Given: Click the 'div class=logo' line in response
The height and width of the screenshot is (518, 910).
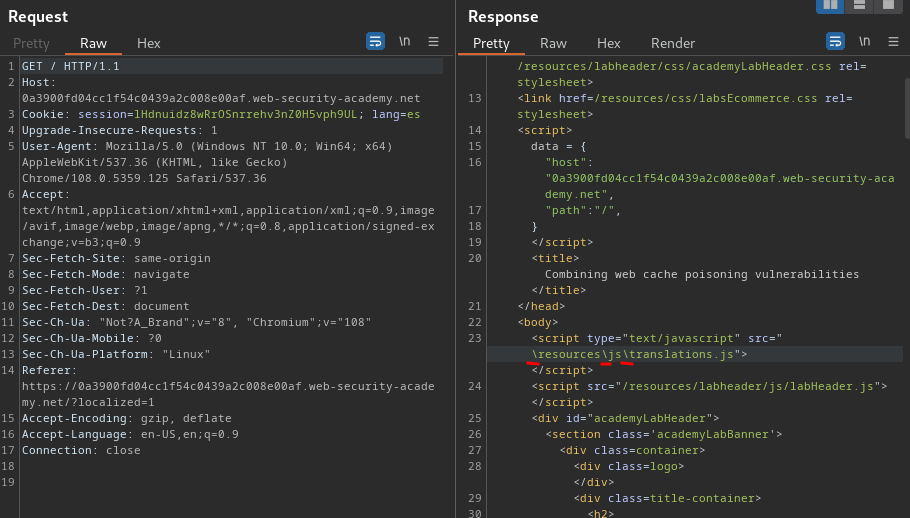Looking at the screenshot, I should click(x=629, y=466).
